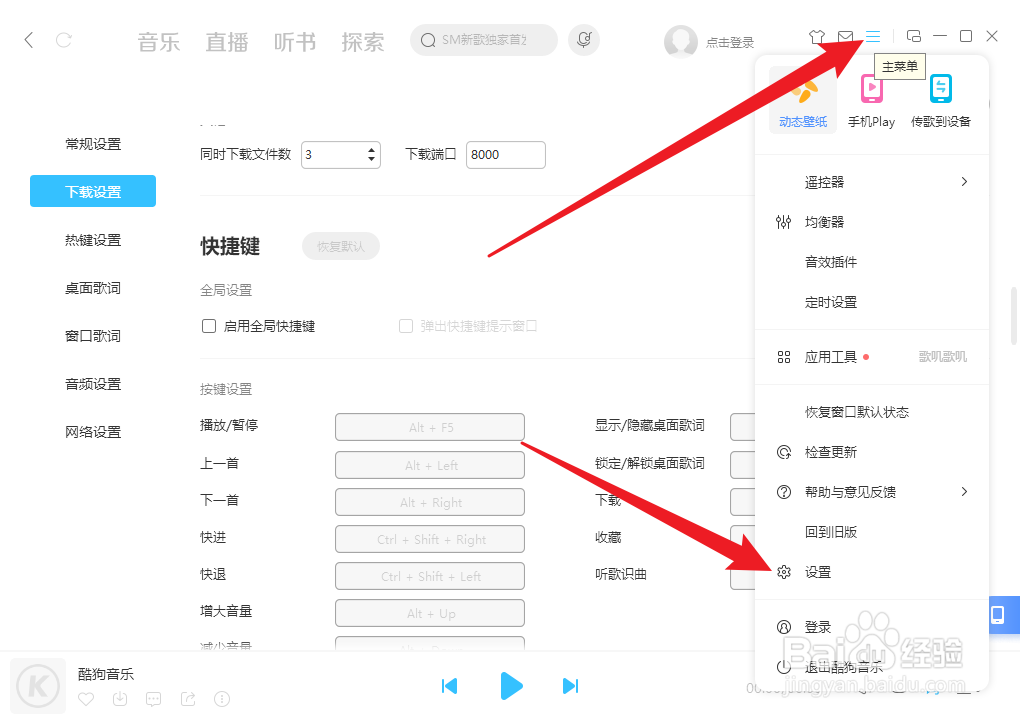1020x720 pixels.
Task: Click the equalizer sliders icon
Action: [784, 222]
